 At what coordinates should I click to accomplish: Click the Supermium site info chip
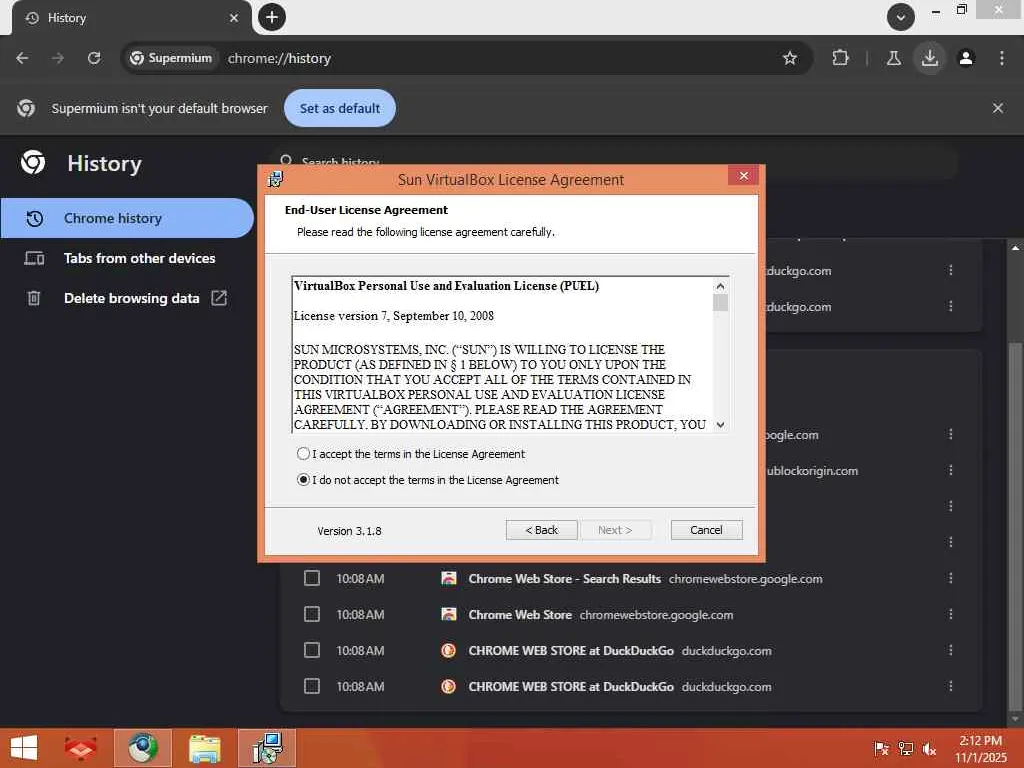[x=171, y=58]
